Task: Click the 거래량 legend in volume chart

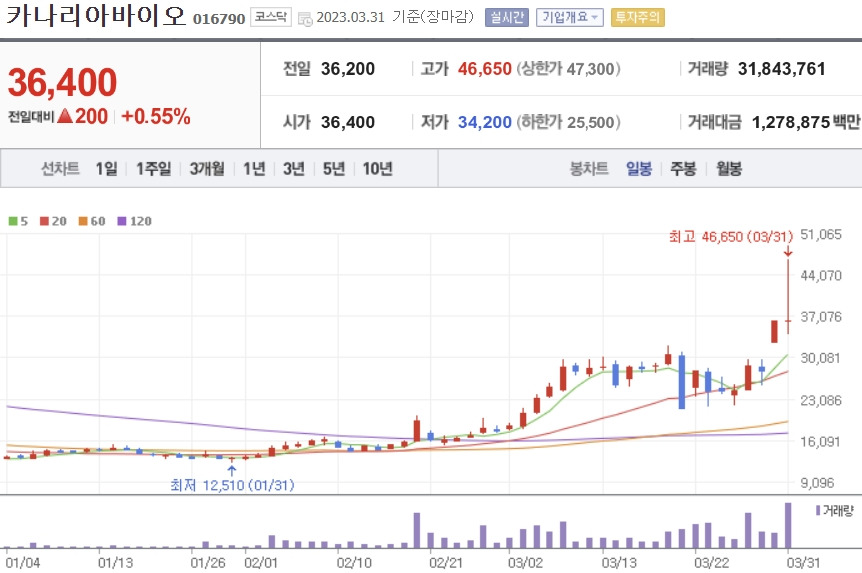Action: point(835,511)
